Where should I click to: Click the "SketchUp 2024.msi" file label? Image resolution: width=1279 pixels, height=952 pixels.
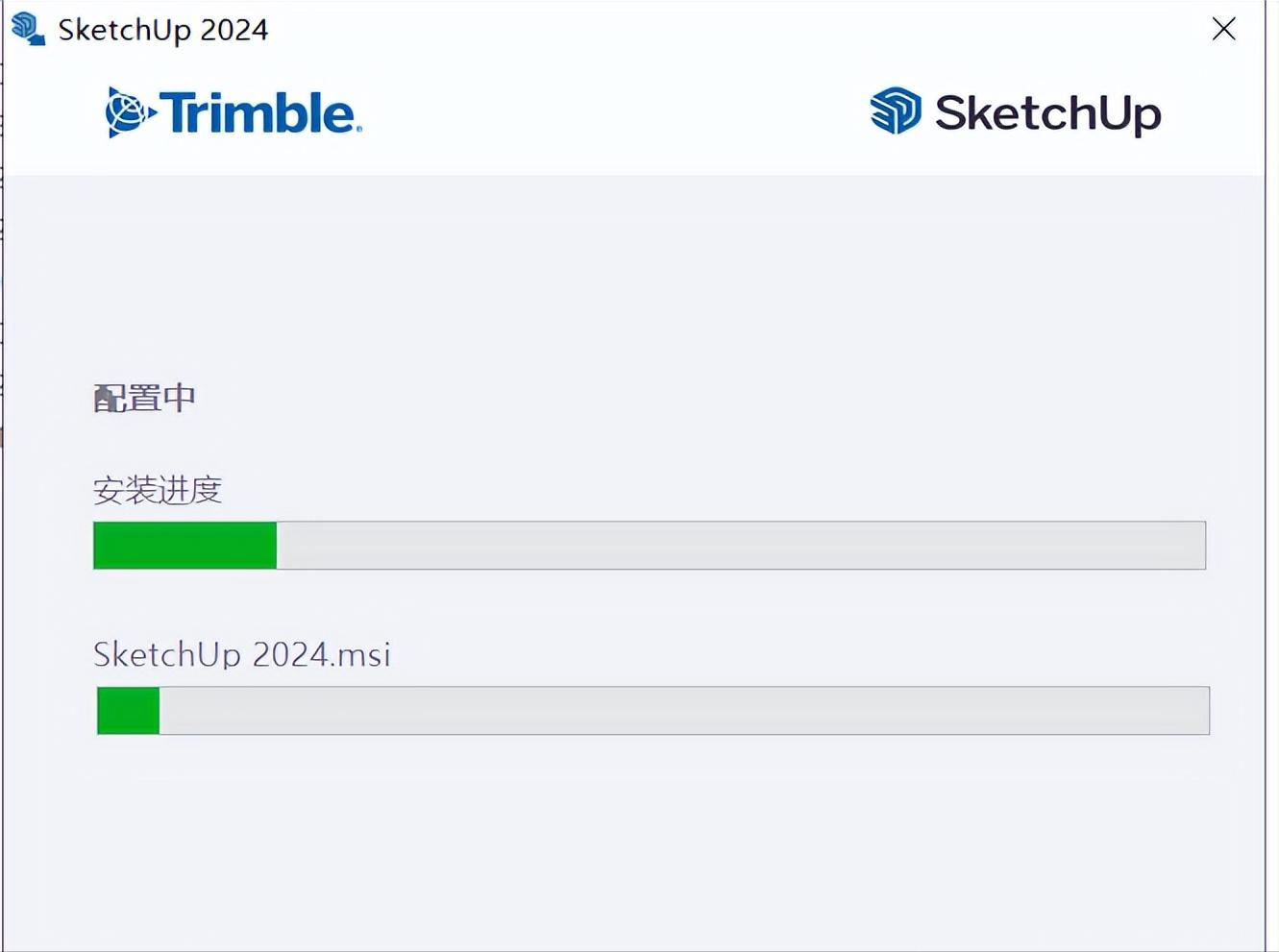pyautogui.click(x=242, y=654)
